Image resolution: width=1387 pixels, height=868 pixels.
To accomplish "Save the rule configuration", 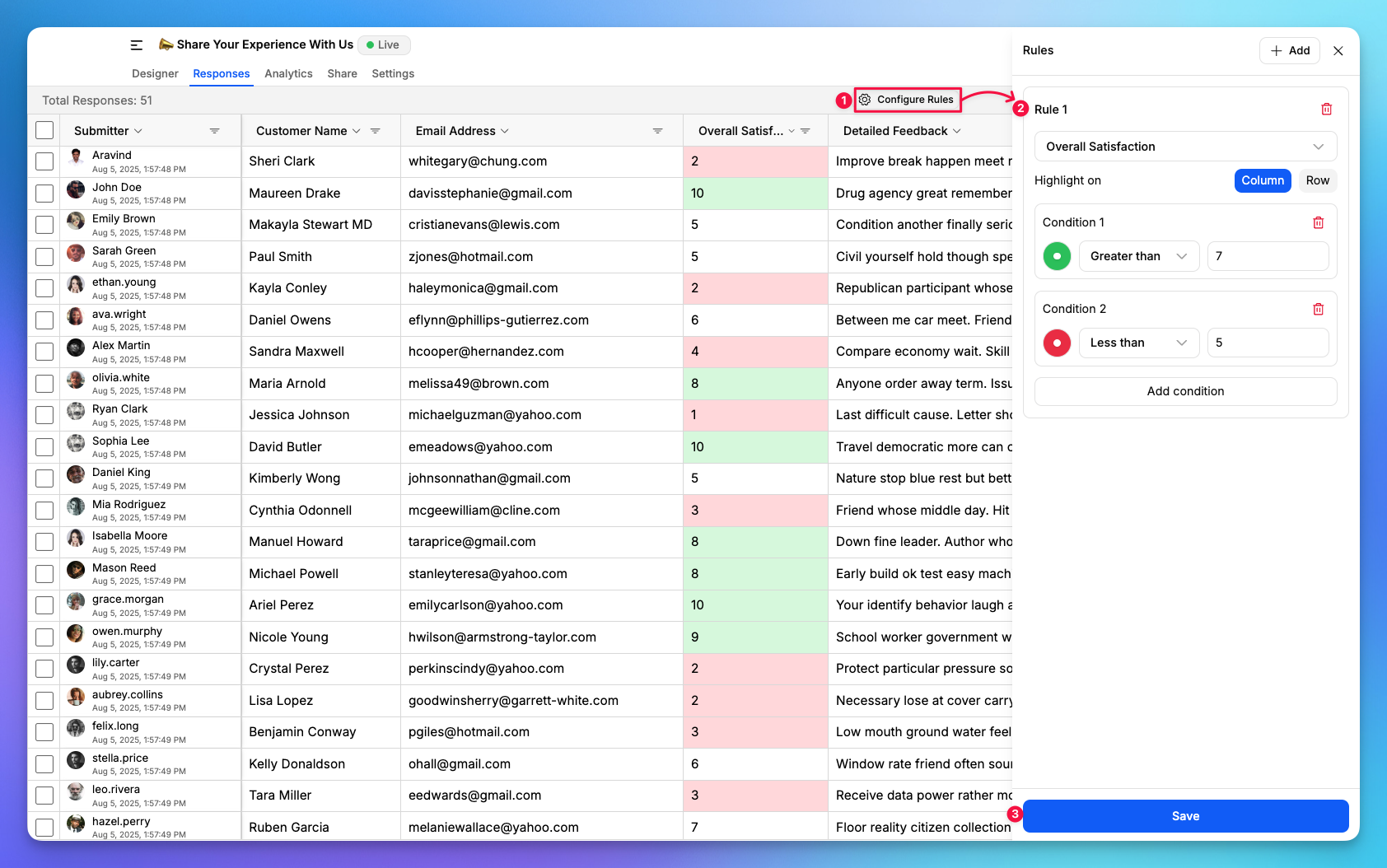I will (1184, 815).
